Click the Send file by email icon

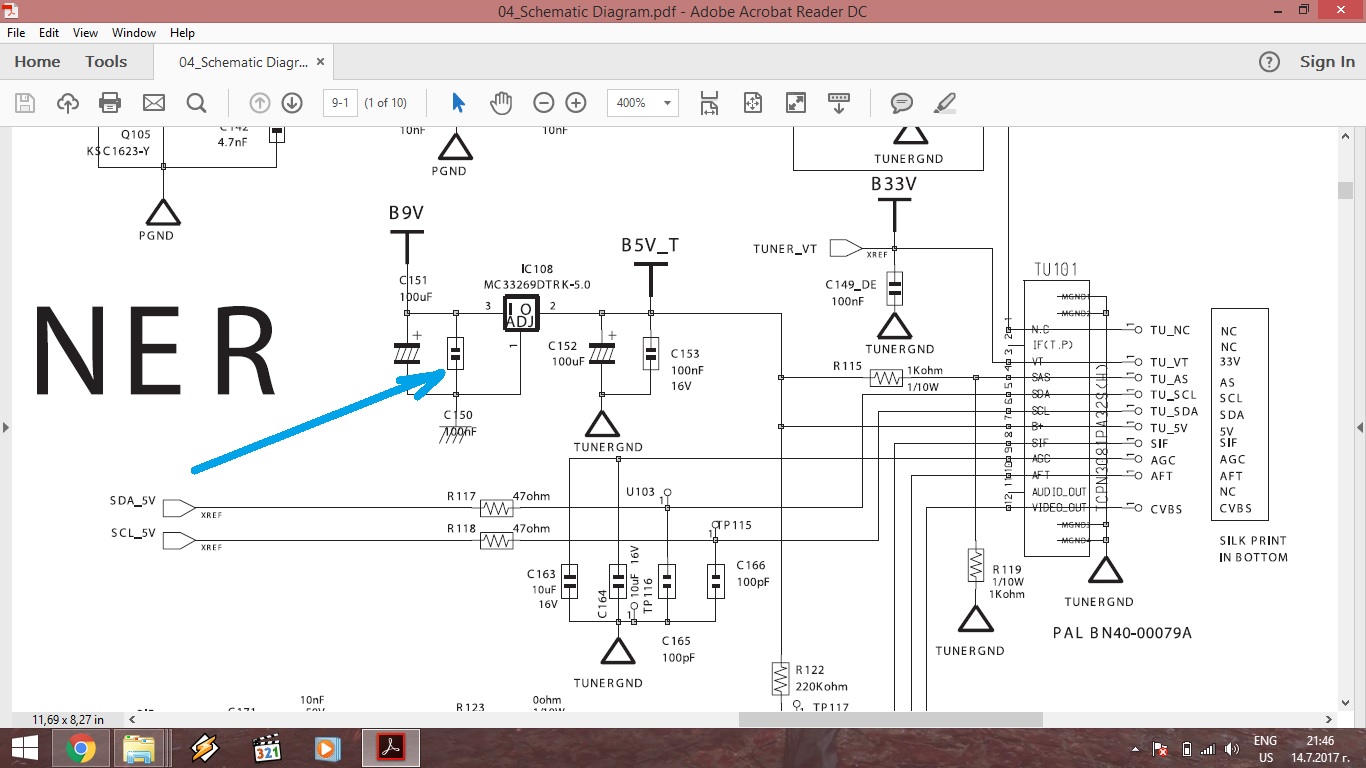(153, 103)
